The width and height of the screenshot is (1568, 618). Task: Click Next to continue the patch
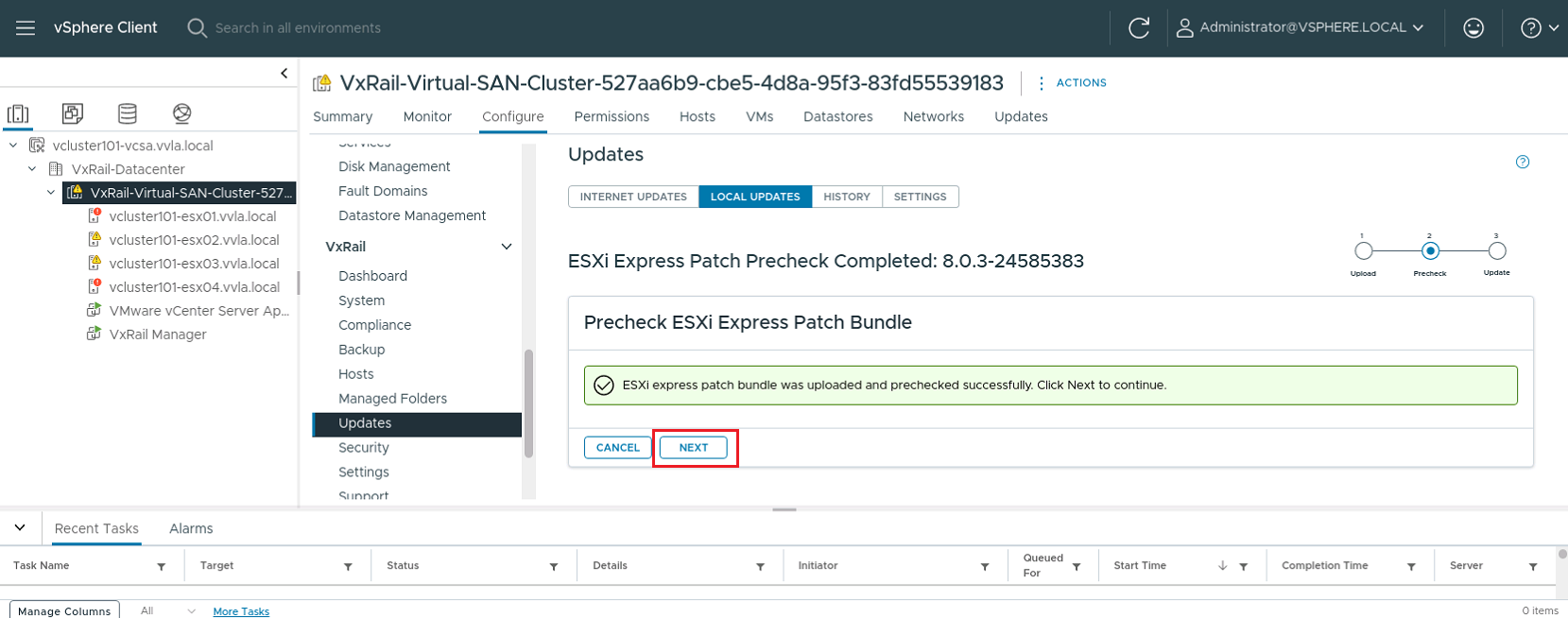694,448
